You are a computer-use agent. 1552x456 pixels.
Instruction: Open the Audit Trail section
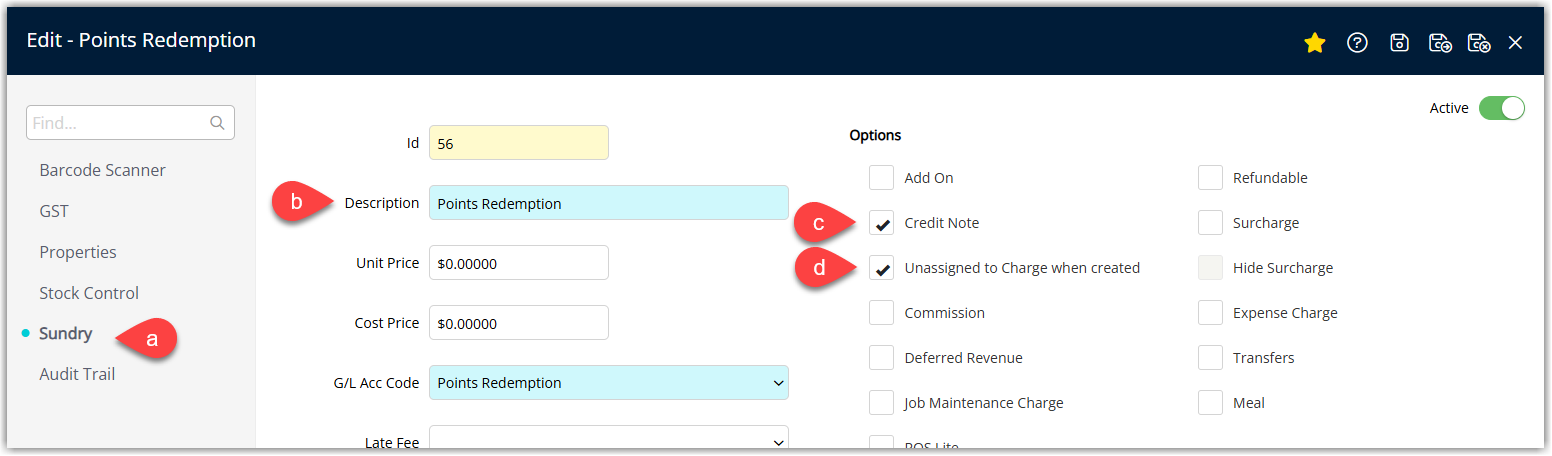pos(77,374)
